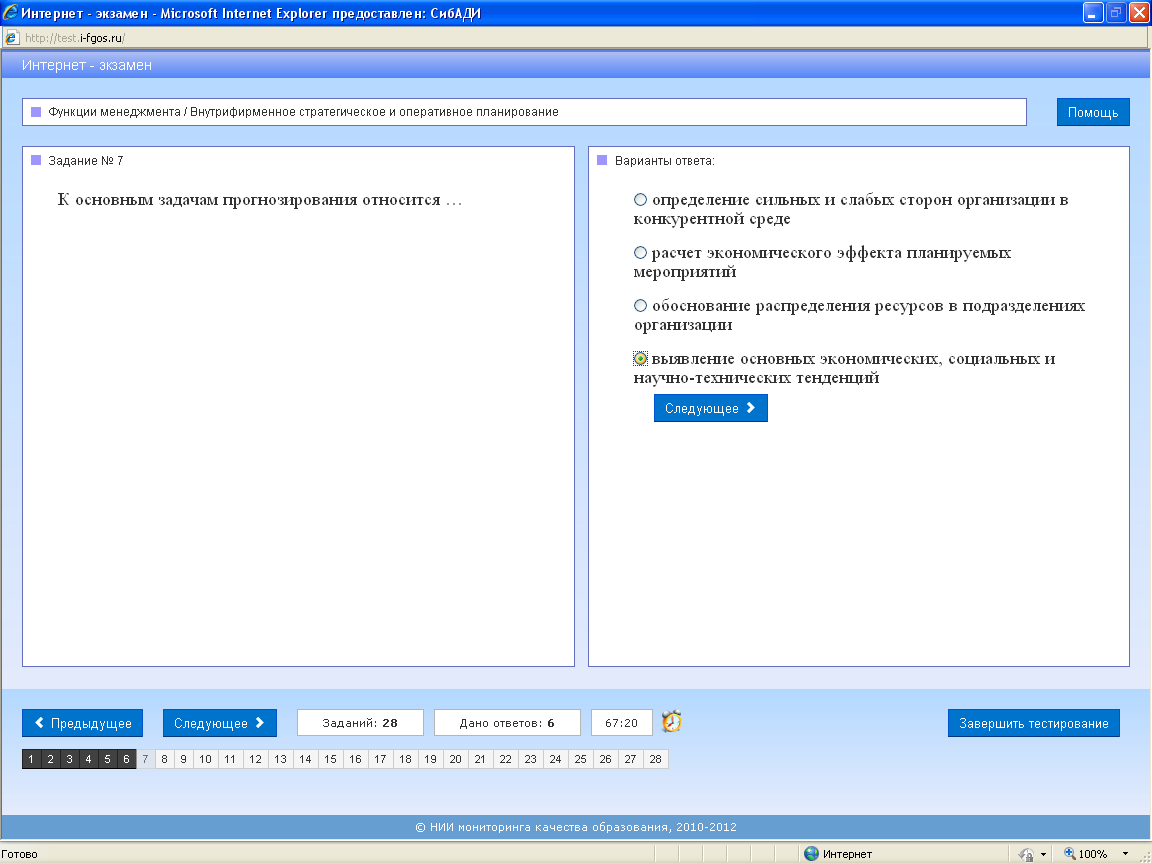Jump to question 11 in navigator

(x=230, y=759)
